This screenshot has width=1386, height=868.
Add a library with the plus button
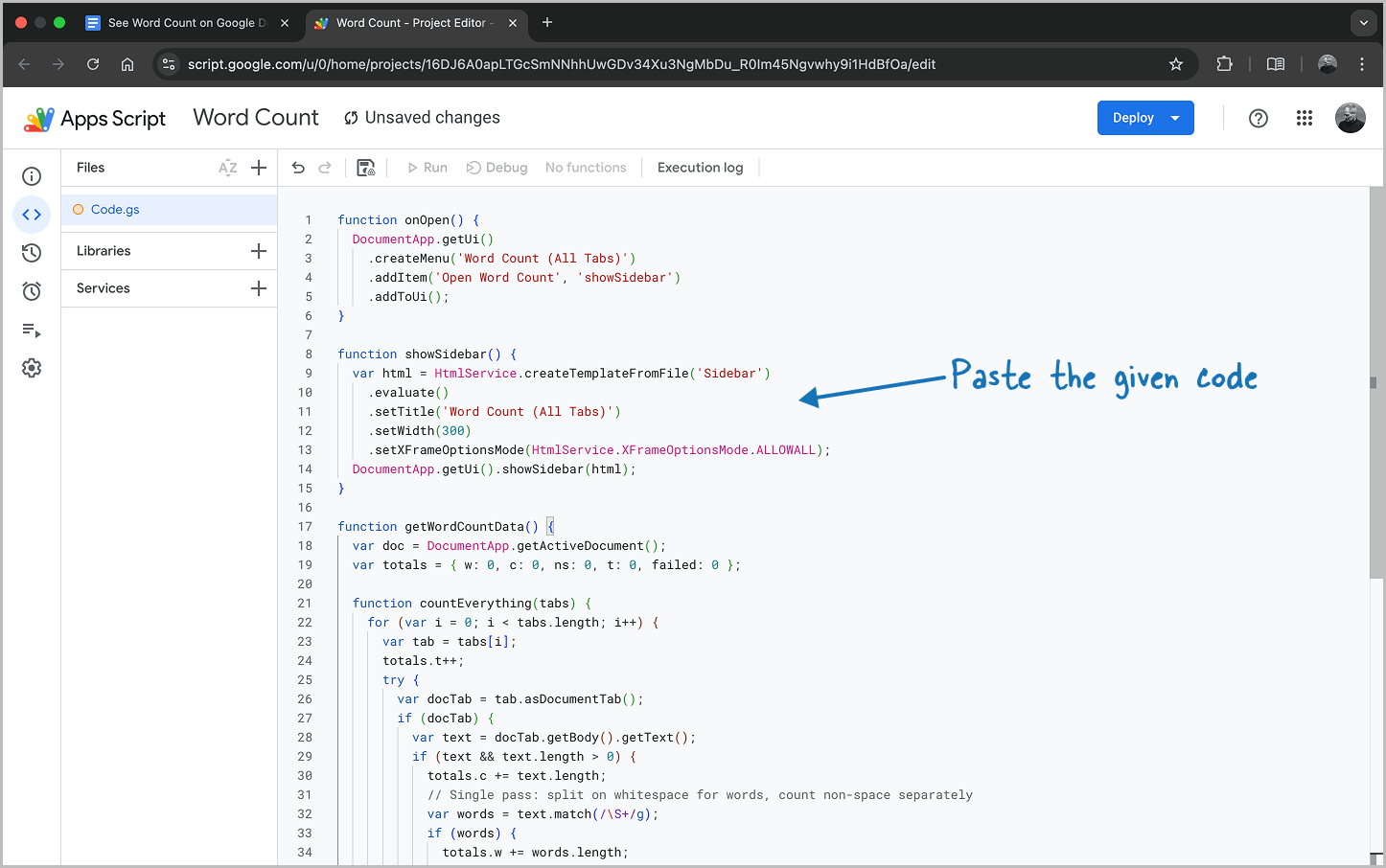[x=259, y=251]
